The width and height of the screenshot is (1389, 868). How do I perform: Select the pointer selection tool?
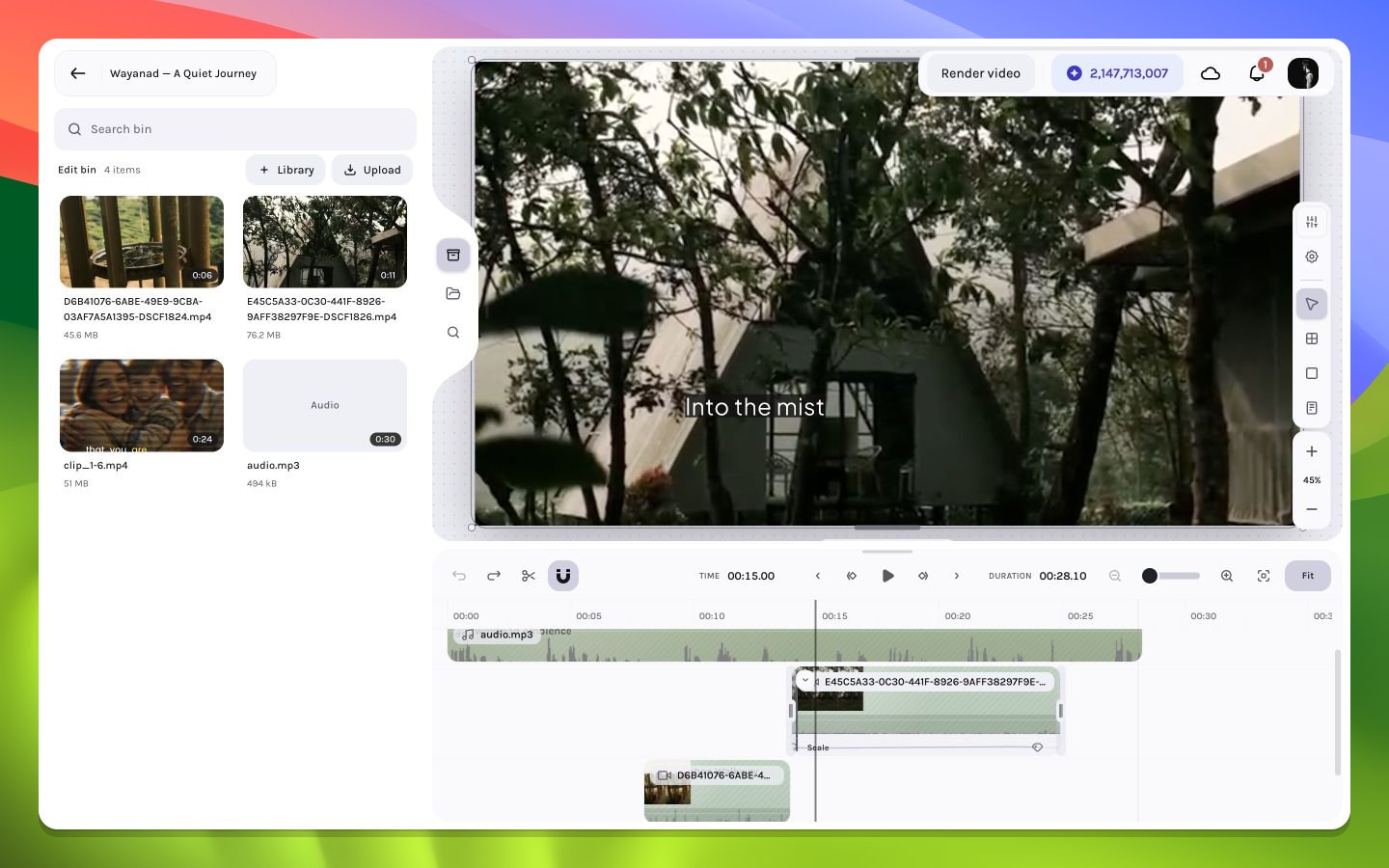1312,304
